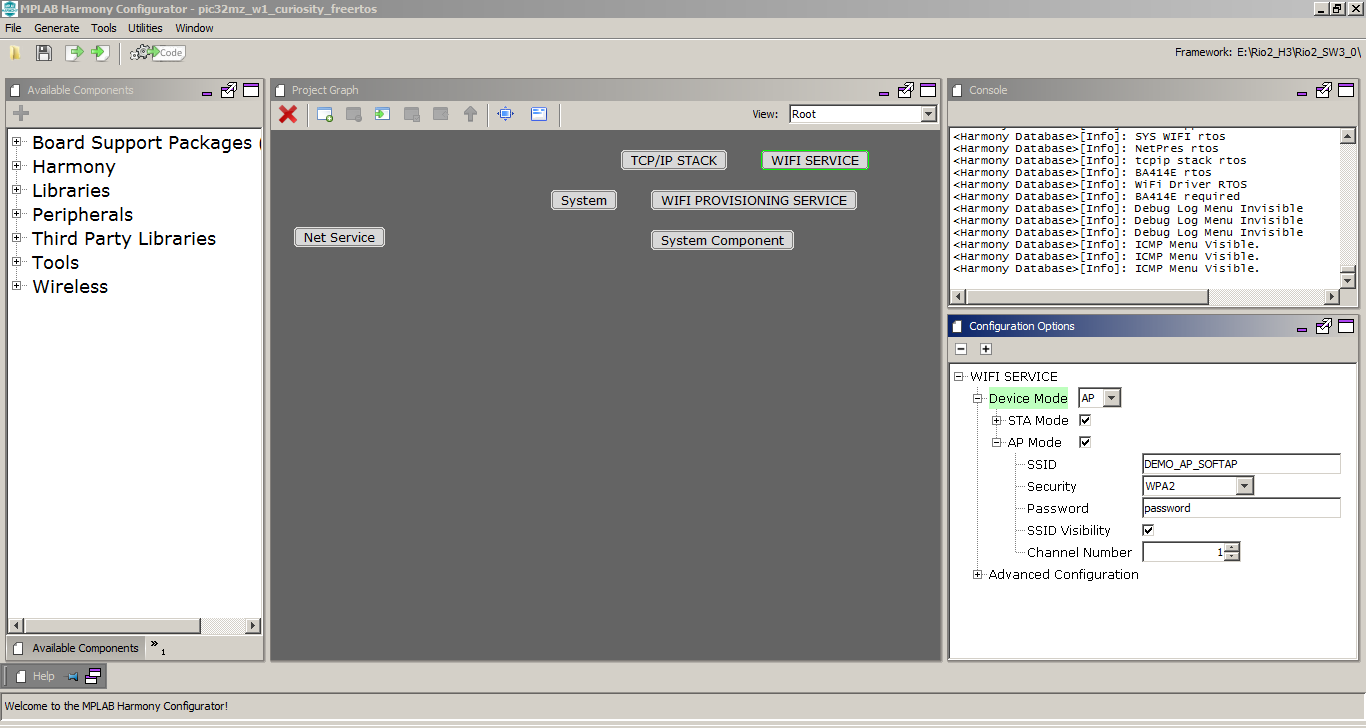Minimize the Project Graph panel

click(x=884, y=93)
